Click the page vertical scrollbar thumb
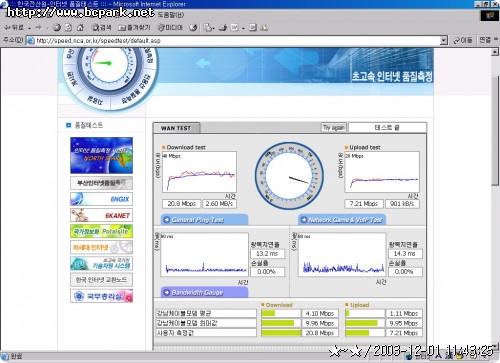The width and height of the screenshot is (500, 363). click(495, 130)
